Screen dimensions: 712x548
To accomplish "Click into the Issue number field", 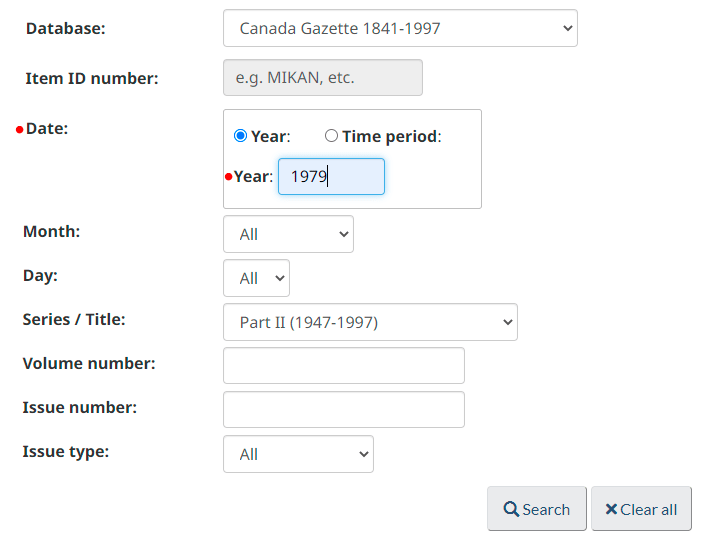I will [x=343, y=410].
